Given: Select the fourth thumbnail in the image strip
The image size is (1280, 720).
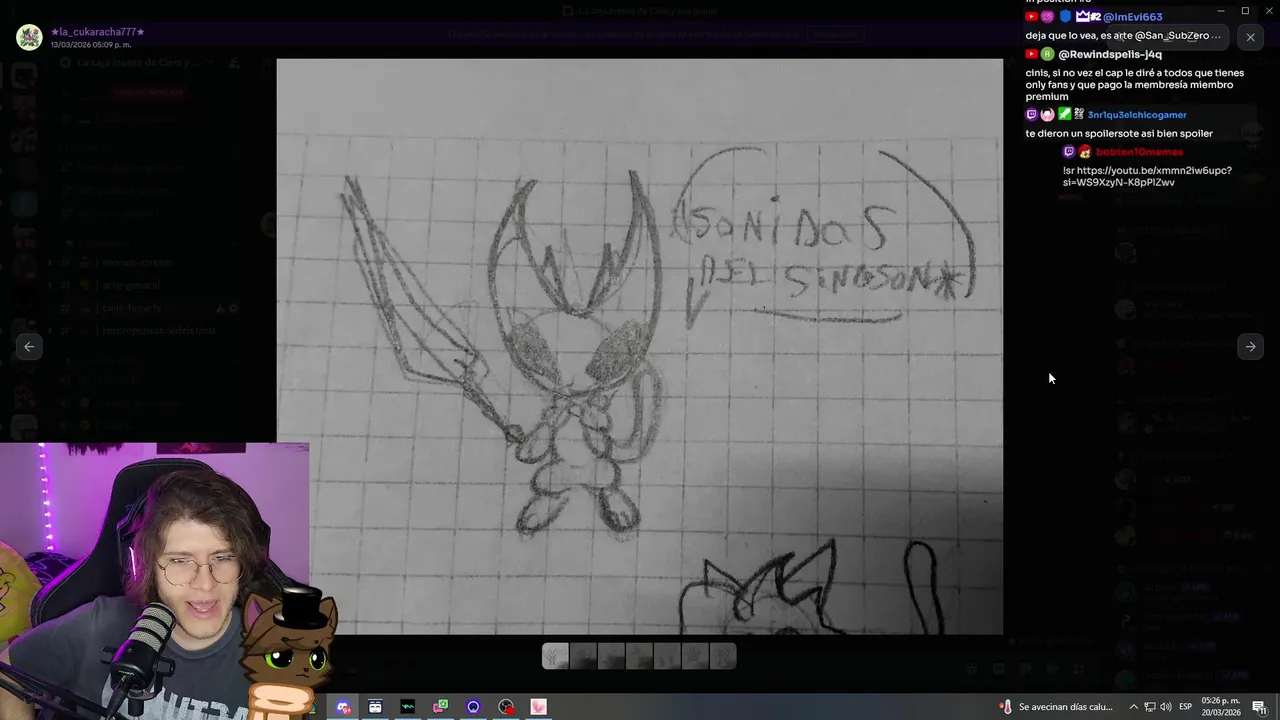Looking at the screenshot, I should tap(639, 656).
